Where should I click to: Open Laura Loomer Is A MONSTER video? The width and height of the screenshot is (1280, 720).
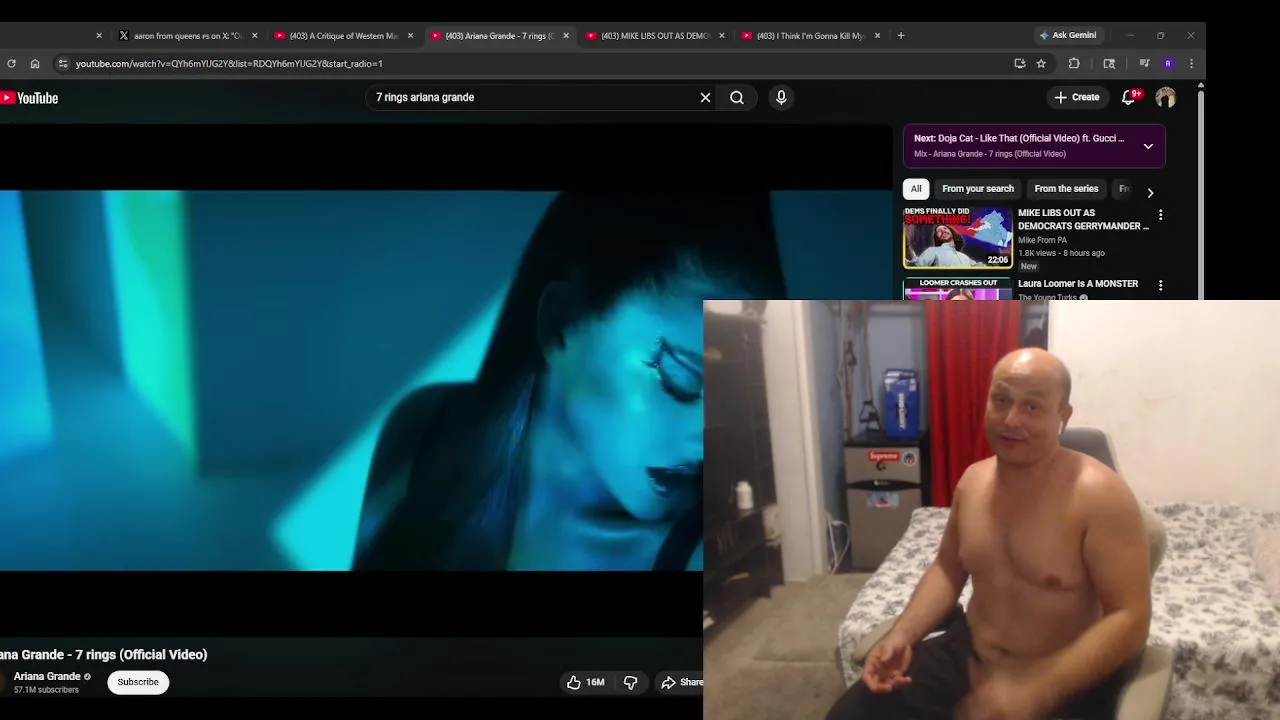pyautogui.click(x=1078, y=284)
